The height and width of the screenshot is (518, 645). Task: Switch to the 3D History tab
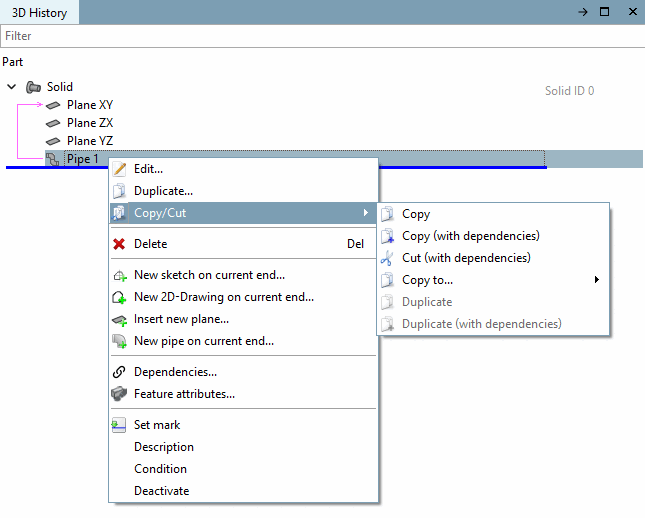(39, 13)
